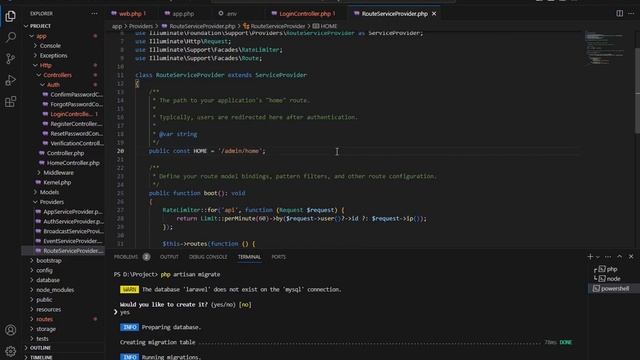640x360 pixels.
Task: Expand the OUTLINE section
Action: click(40, 348)
